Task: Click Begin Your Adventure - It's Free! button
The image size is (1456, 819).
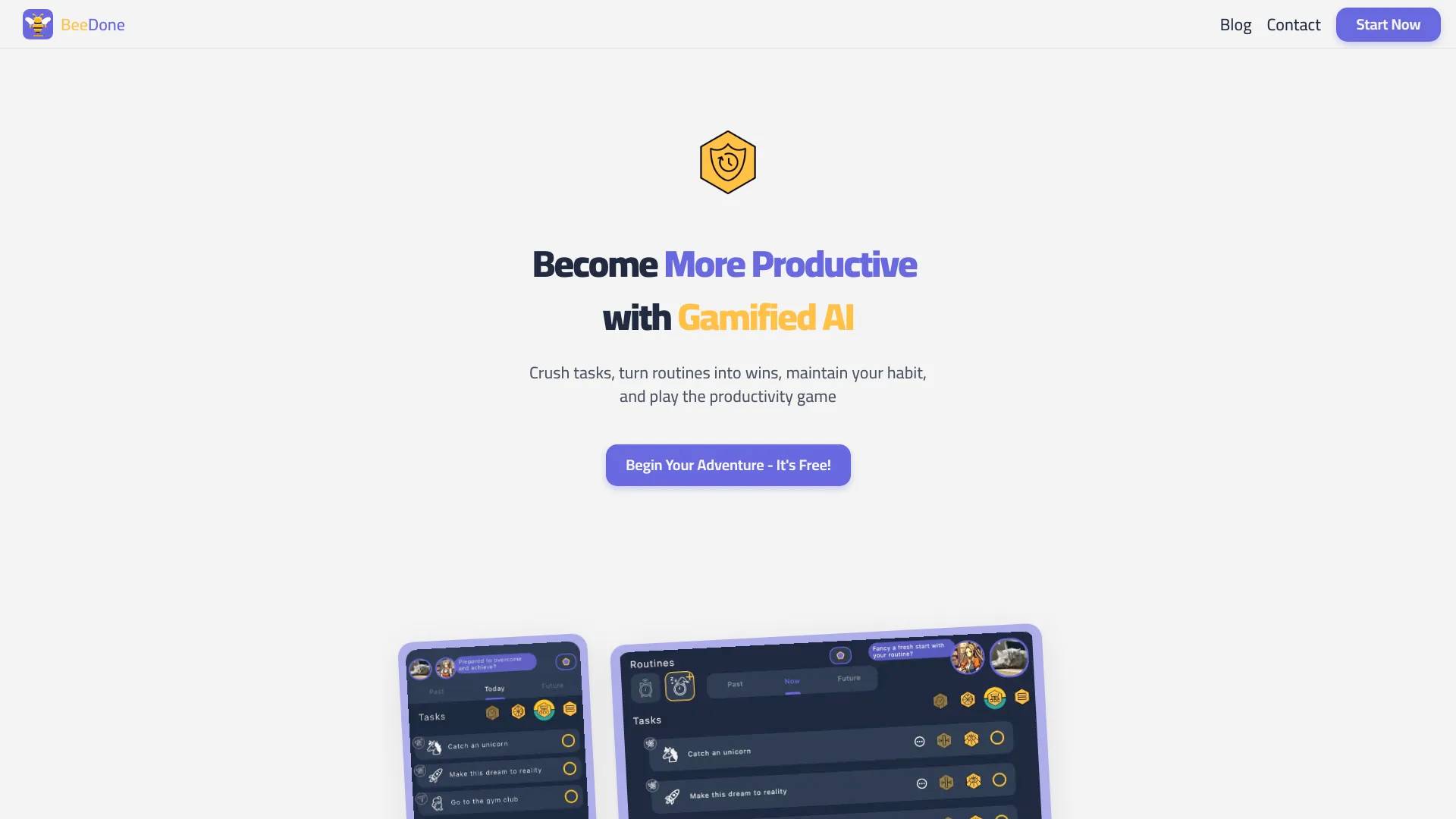Action: coord(728,464)
